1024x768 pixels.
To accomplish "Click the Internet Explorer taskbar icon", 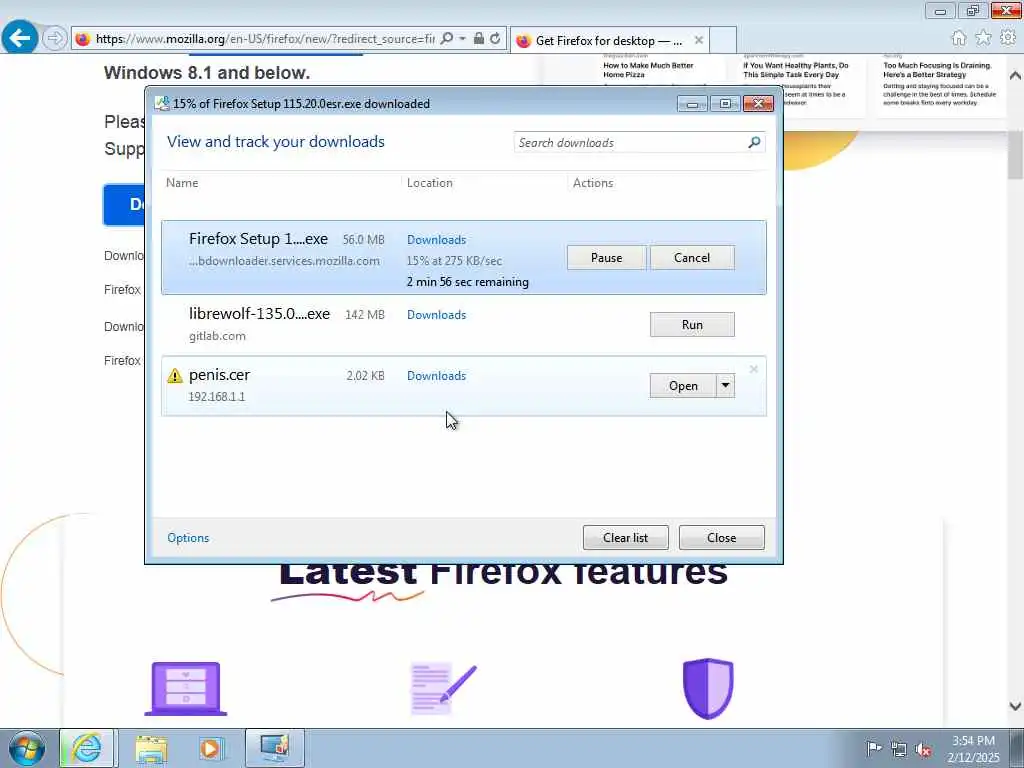I will (x=87, y=748).
